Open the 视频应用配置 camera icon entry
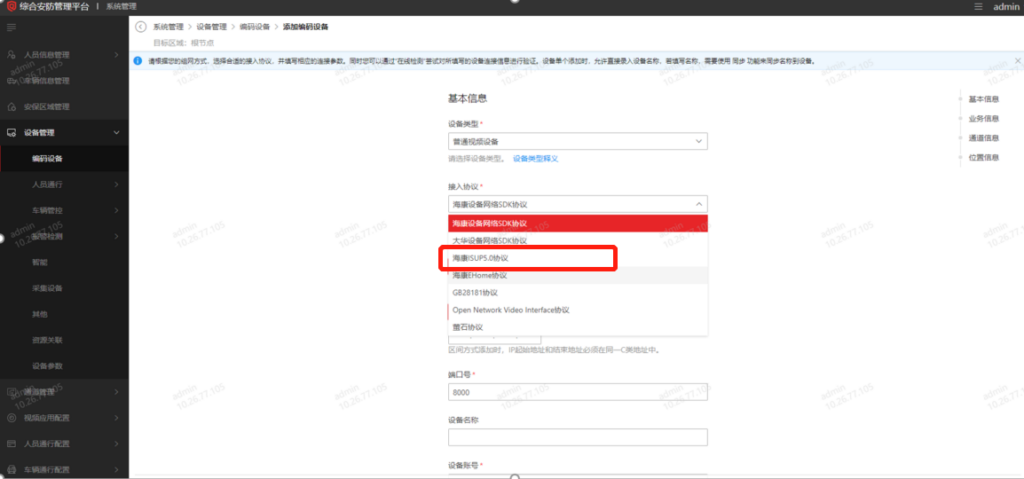The height and width of the screenshot is (479, 1024). tap(11, 418)
